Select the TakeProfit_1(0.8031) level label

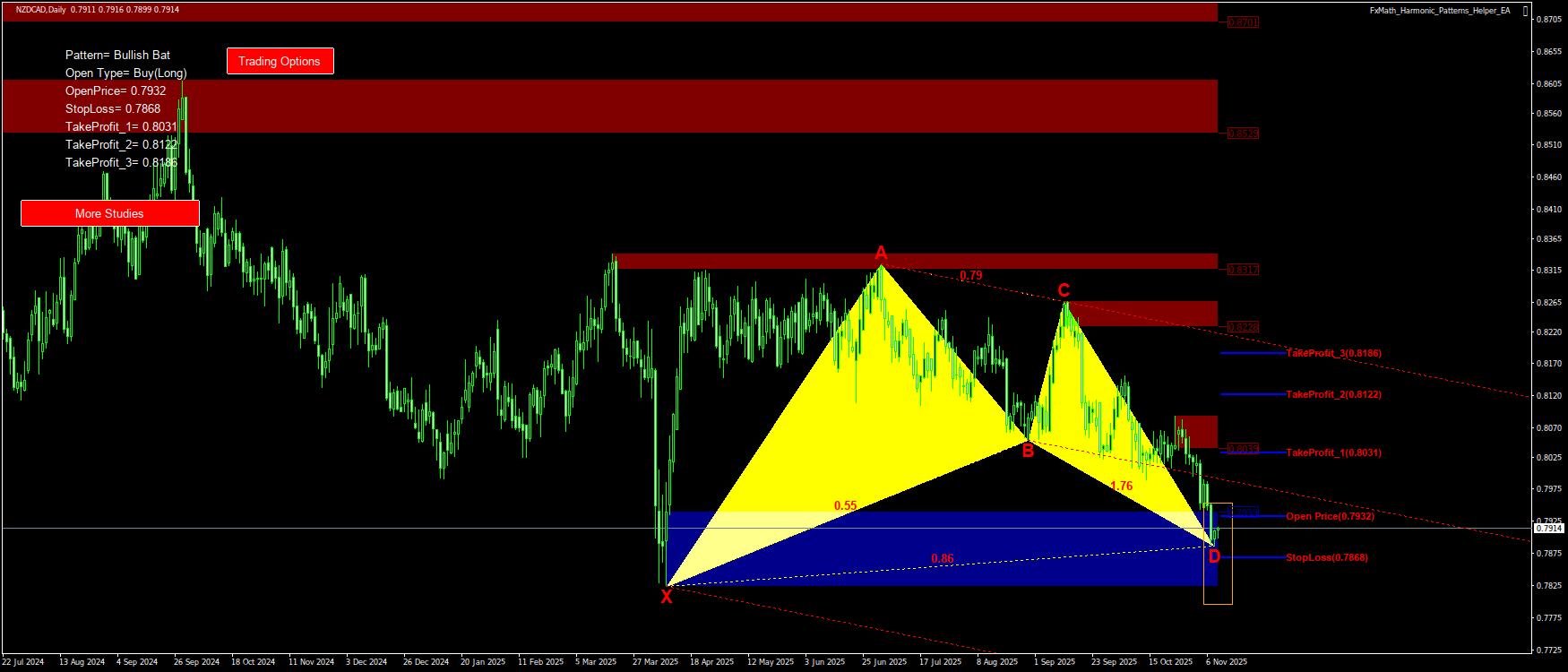(1333, 452)
